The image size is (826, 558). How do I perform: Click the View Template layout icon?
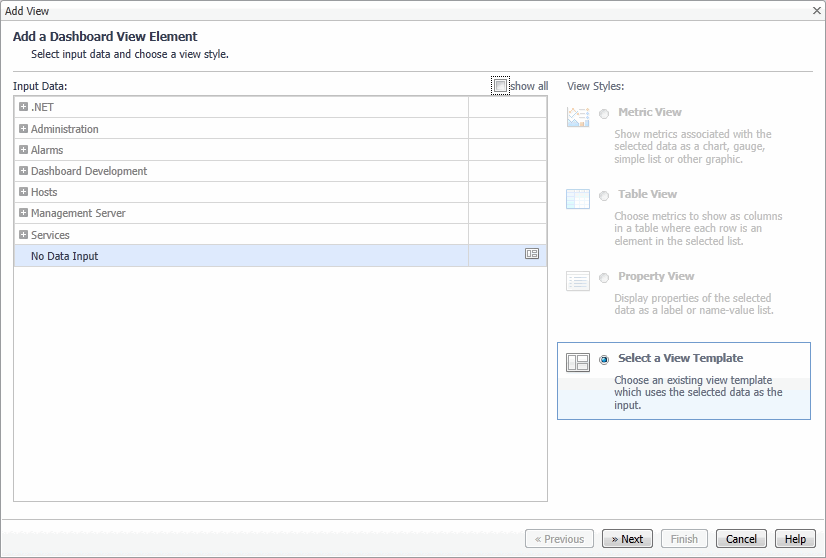point(578,363)
